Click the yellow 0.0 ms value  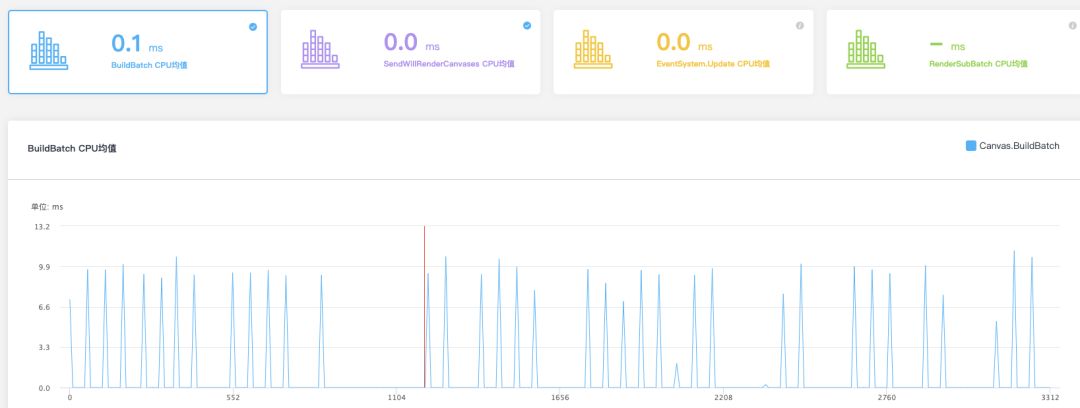tap(685, 43)
